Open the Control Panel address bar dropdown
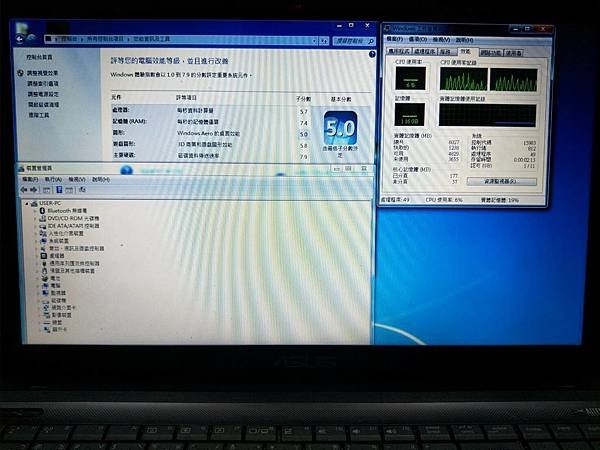This screenshot has width=600, height=450. [315, 41]
